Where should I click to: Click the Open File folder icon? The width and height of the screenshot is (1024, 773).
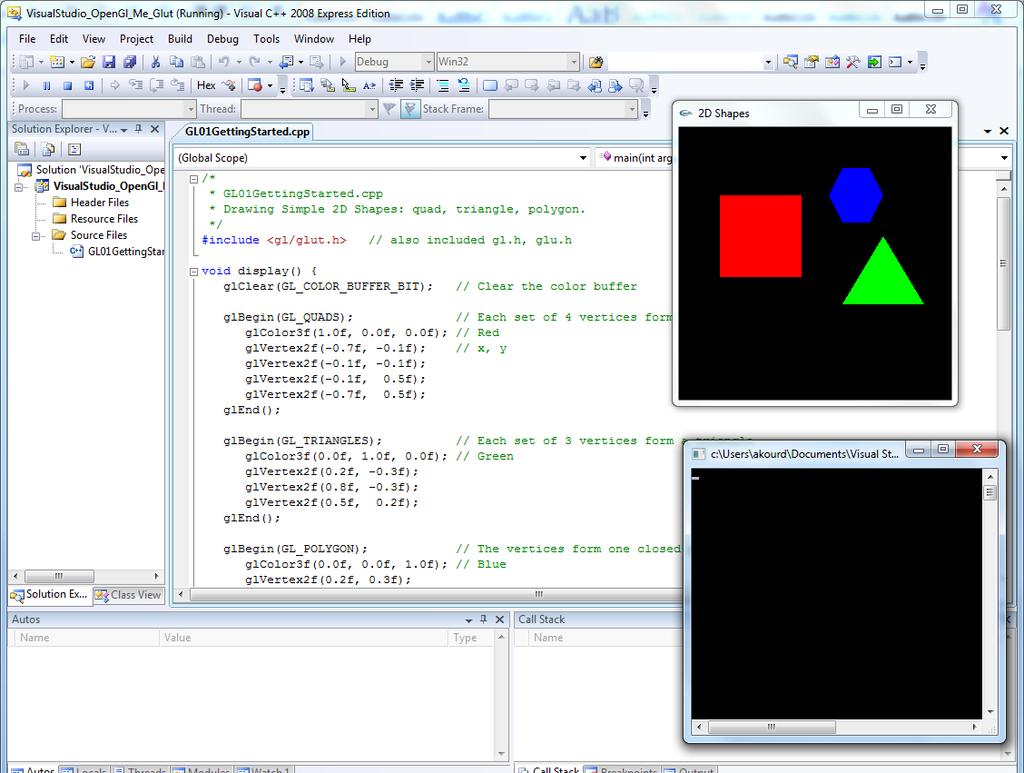coord(88,62)
